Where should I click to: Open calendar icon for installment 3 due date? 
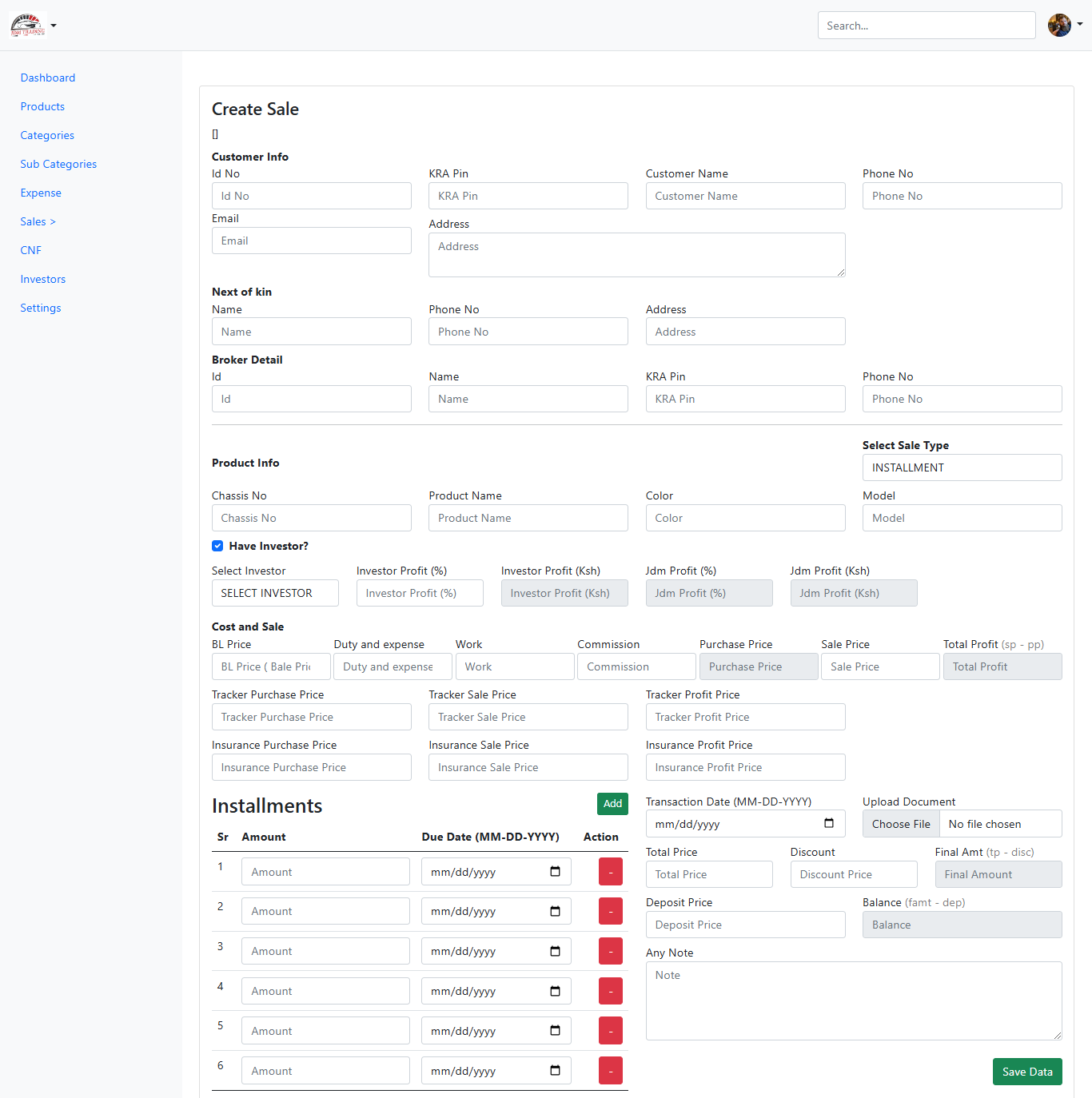(x=555, y=951)
